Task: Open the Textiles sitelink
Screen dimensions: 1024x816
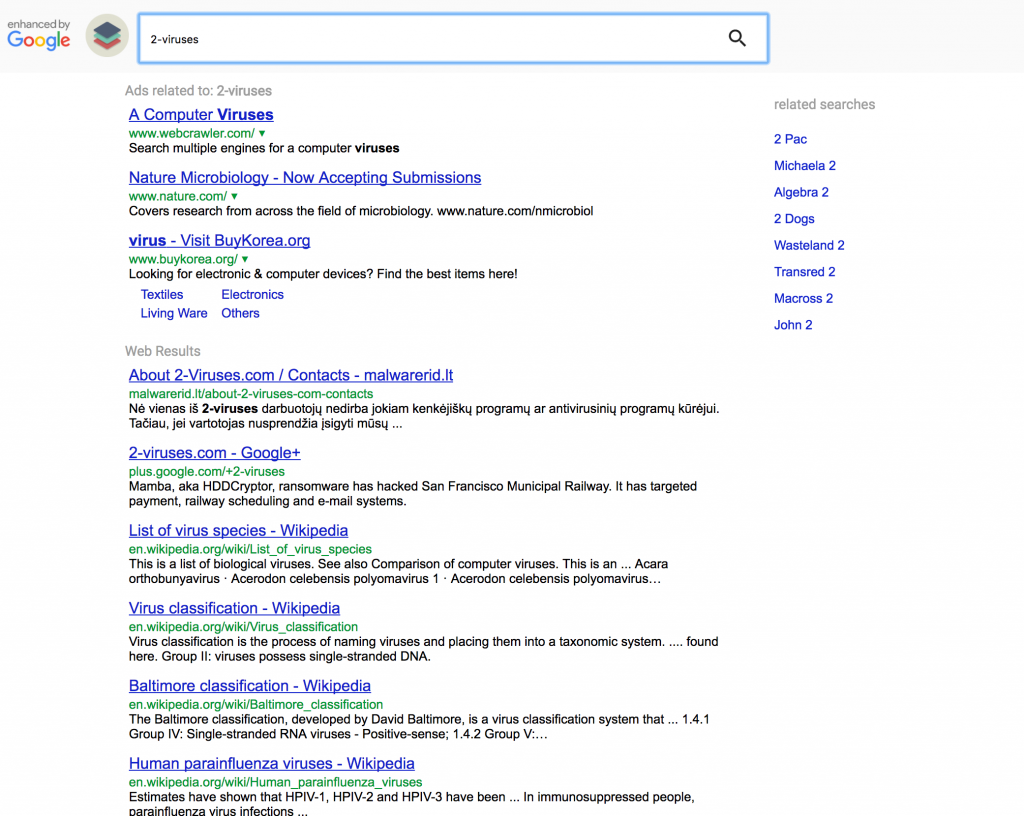Action: 162,294
